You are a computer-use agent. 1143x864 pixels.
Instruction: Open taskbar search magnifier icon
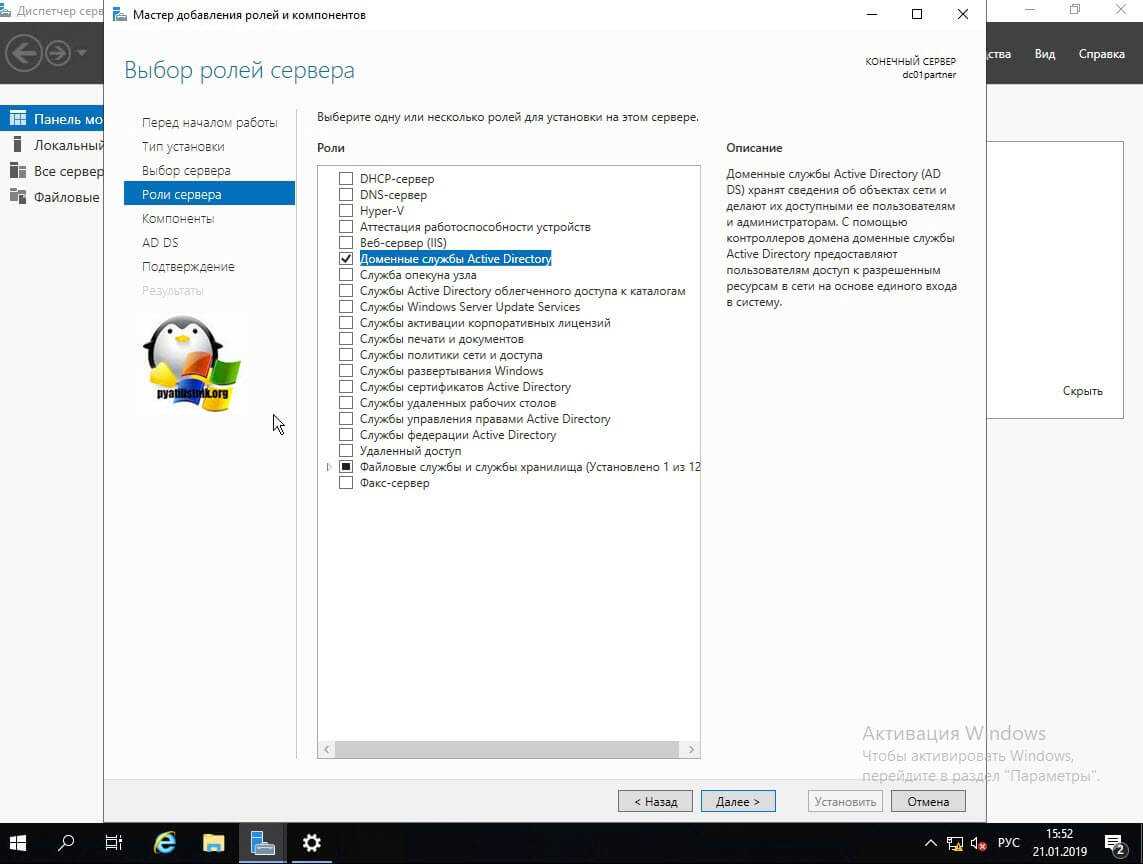pyautogui.click(x=67, y=843)
